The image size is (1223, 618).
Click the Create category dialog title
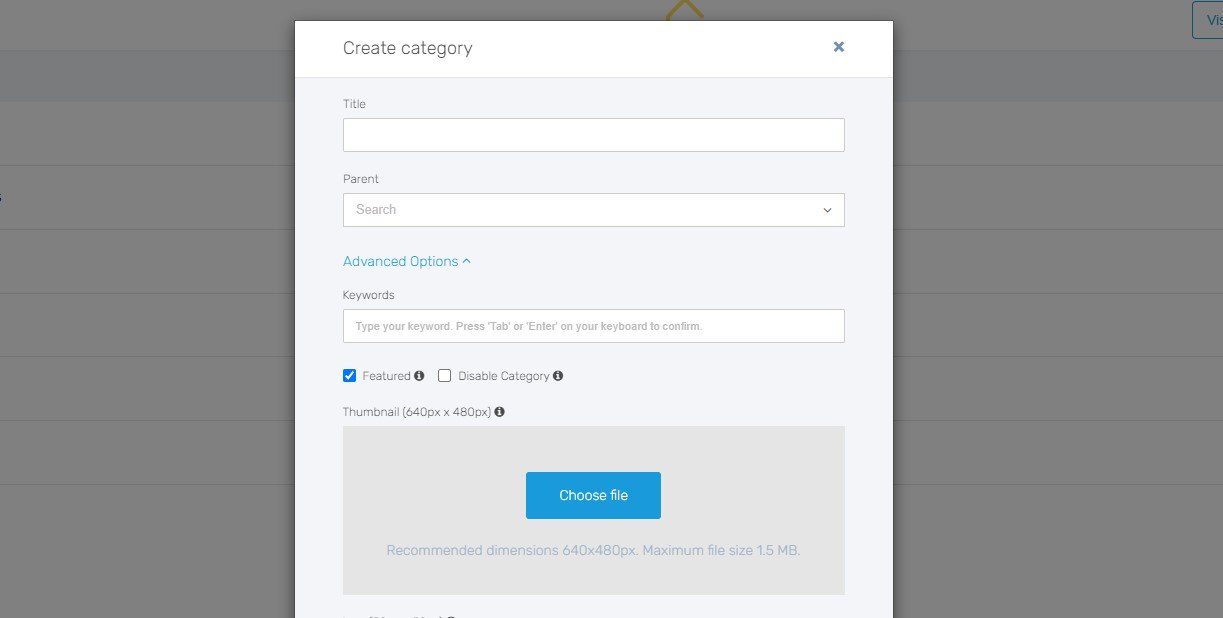coord(408,47)
